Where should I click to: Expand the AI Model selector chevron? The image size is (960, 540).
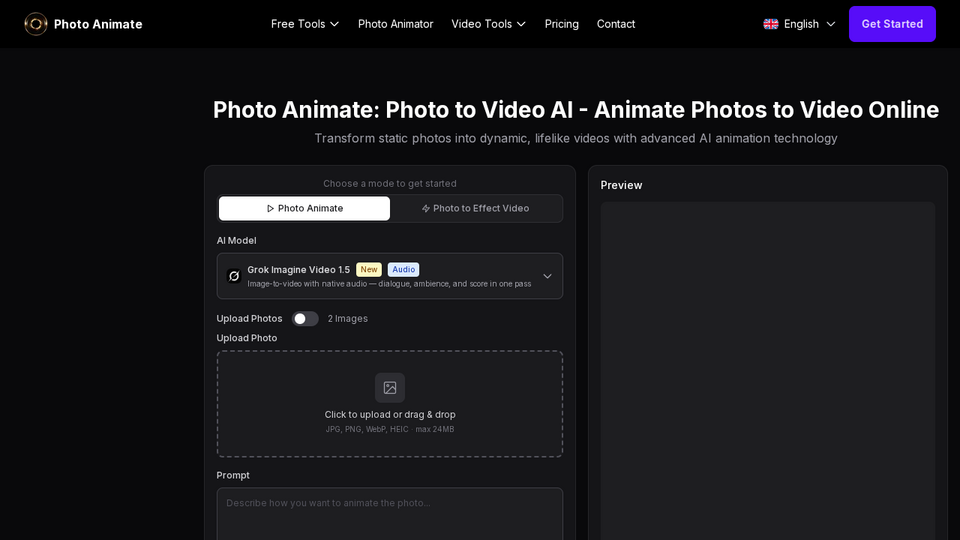(x=547, y=276)
